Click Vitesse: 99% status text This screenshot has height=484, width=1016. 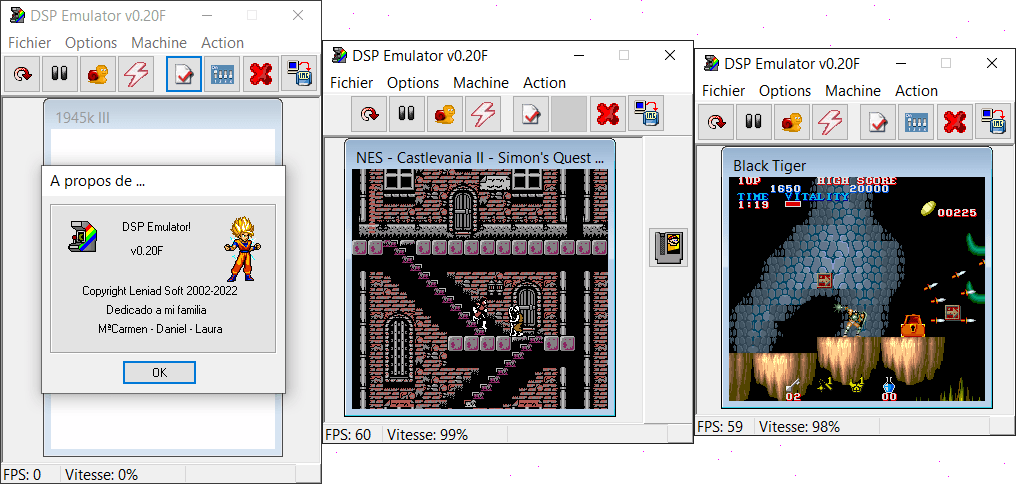pos(428,435)
